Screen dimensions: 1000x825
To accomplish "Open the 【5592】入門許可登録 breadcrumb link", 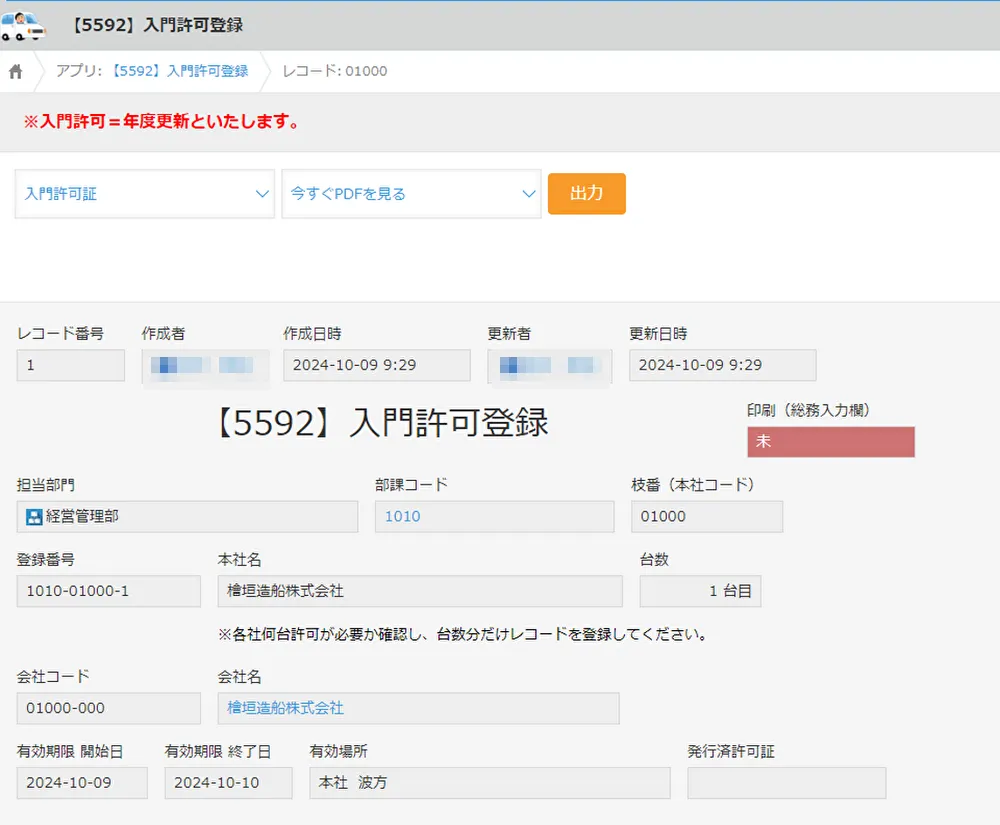I will tap(179, 71).
